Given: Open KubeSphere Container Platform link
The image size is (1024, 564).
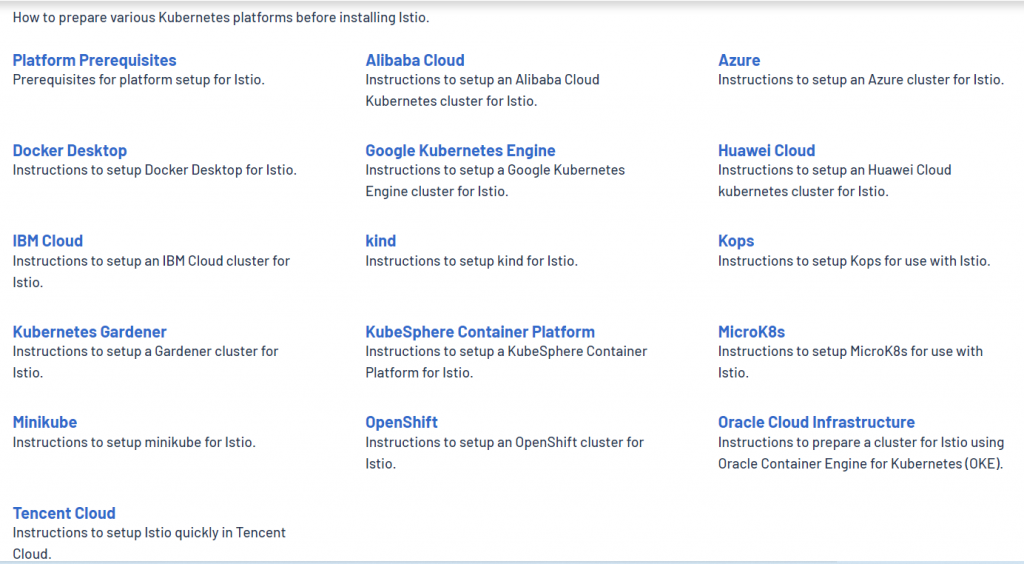Looking at the screenshot, I should (480, 332).
